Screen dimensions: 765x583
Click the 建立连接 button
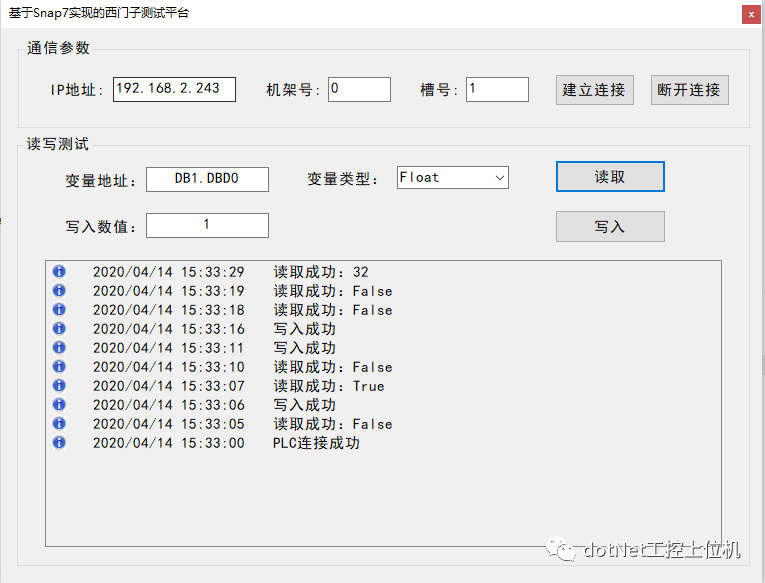595,90
